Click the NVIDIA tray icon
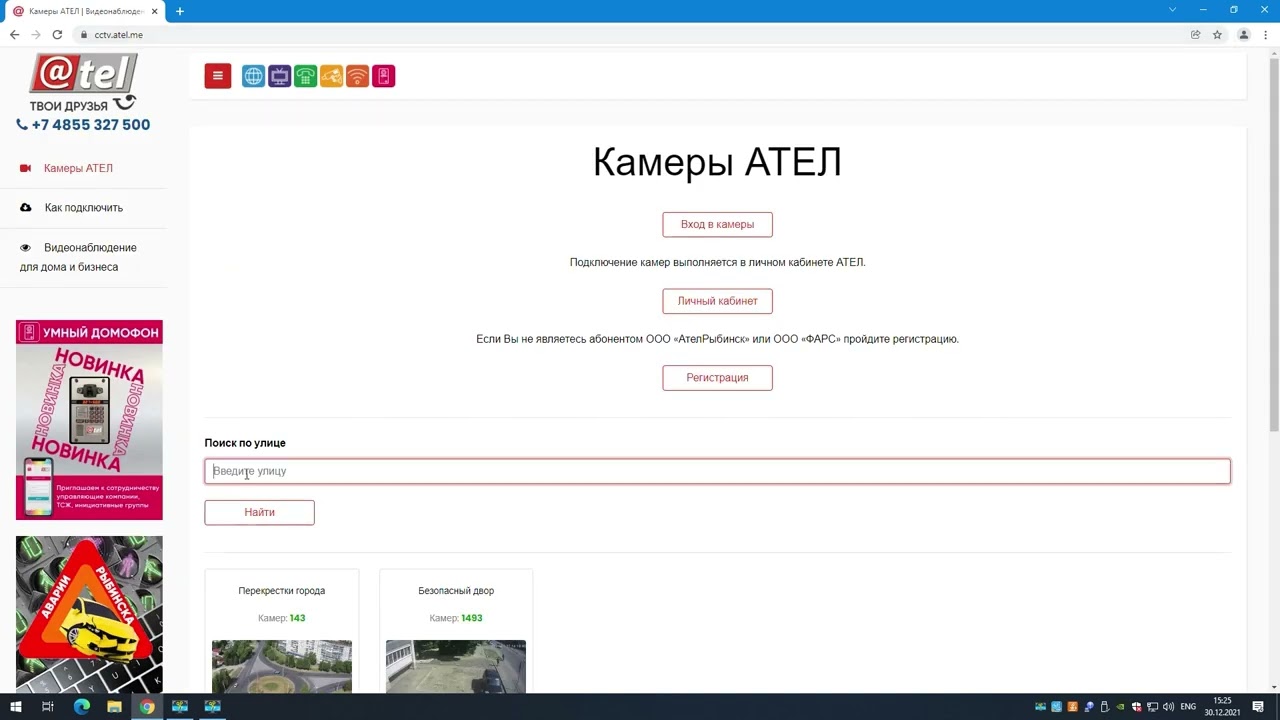Viewport: 1280px width, 720px height. 1120,707
